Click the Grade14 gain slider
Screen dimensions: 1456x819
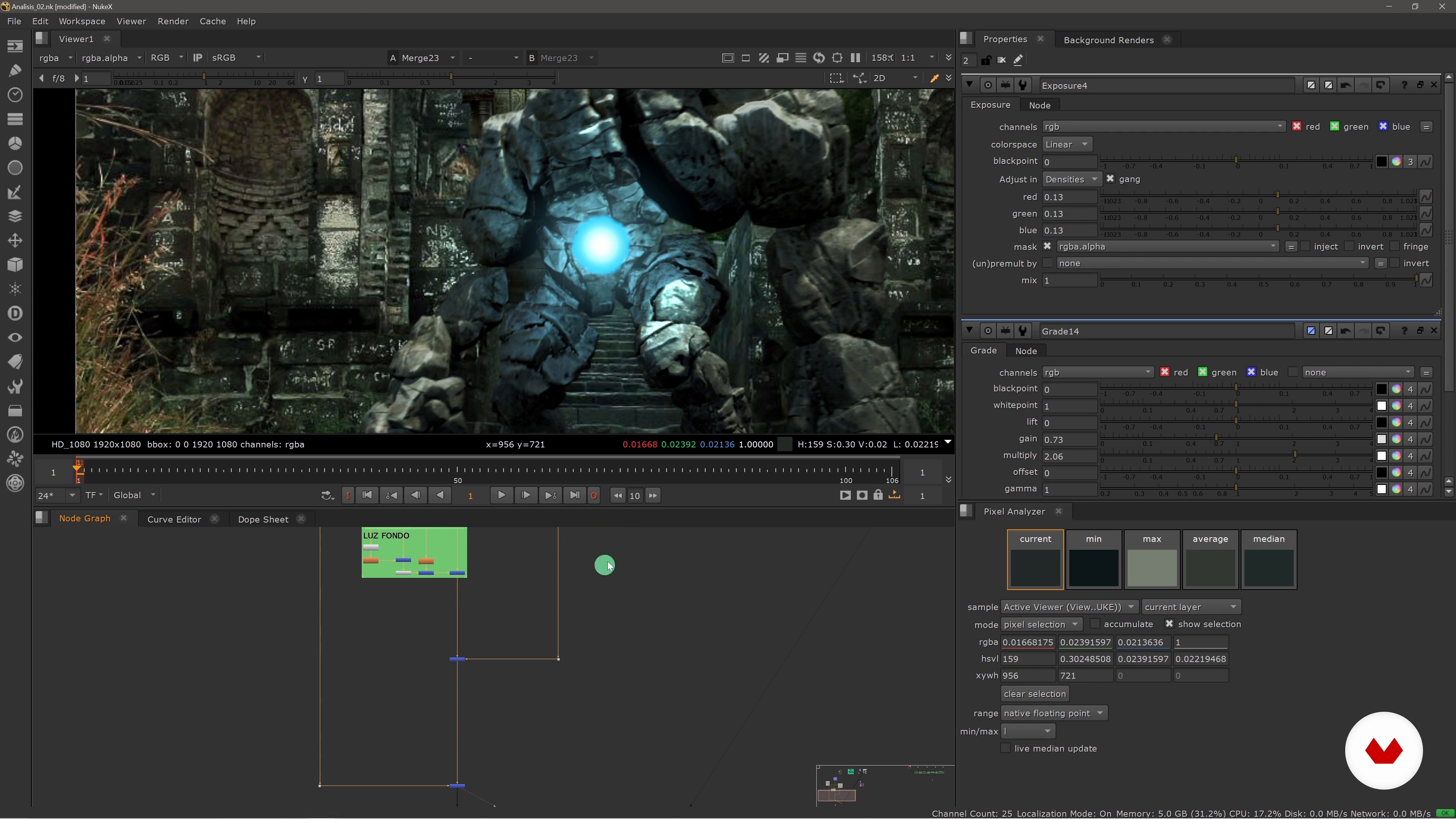[x=1236, y=439]
